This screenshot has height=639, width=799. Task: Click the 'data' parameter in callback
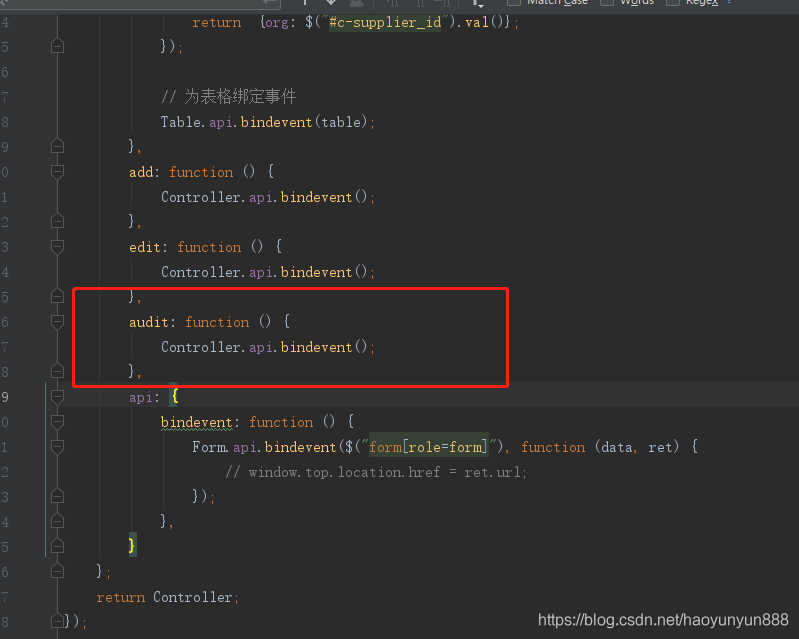(617, 447)
